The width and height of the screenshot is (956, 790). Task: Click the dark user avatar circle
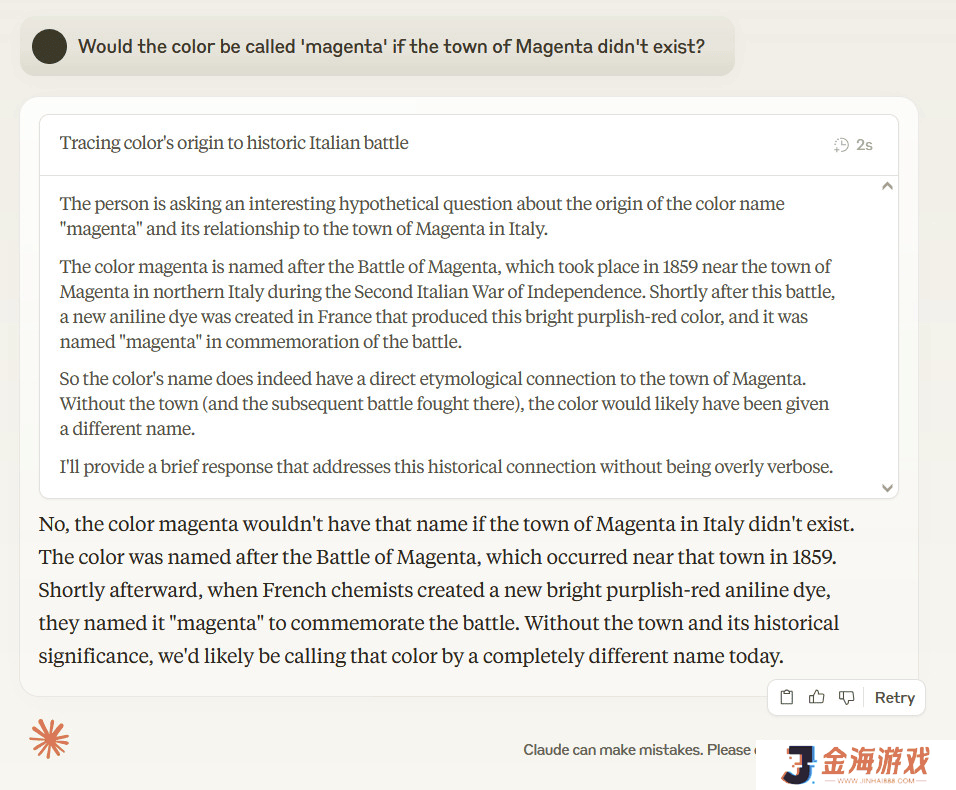point(49,46)
